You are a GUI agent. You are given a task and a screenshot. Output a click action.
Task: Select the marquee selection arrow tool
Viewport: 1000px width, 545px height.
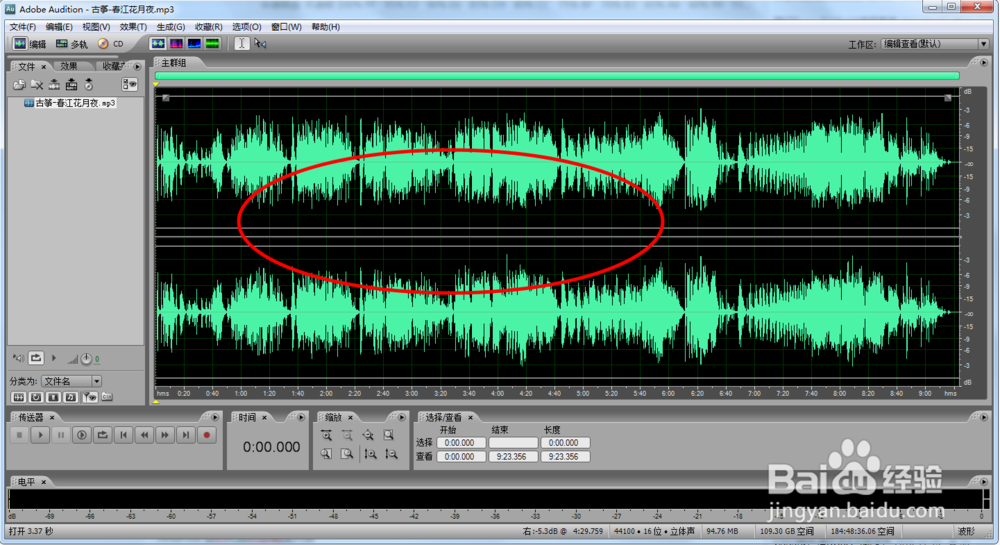(260, 43)
